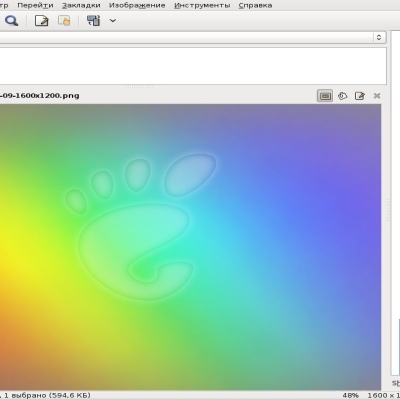This screenshot has width=400, height=400.
Task: Open the toolbar overflow chevron dropdown
Action: (x=113, y=21)
